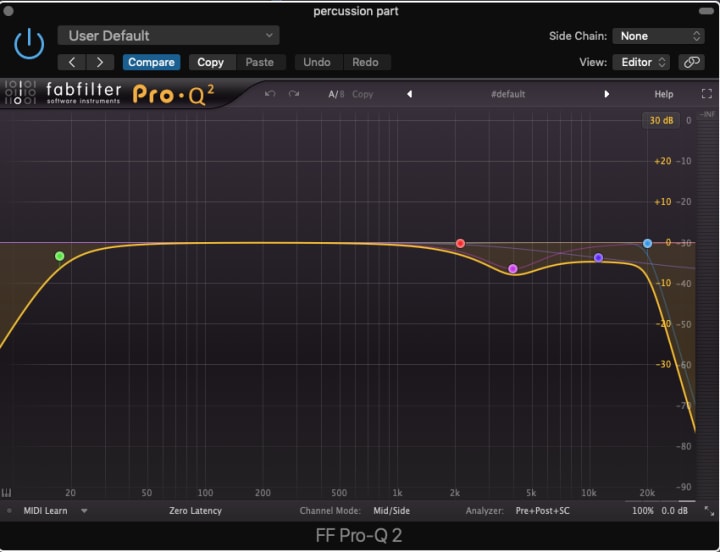Select the magenta EQ band dot near 4k

coord(513,269)
